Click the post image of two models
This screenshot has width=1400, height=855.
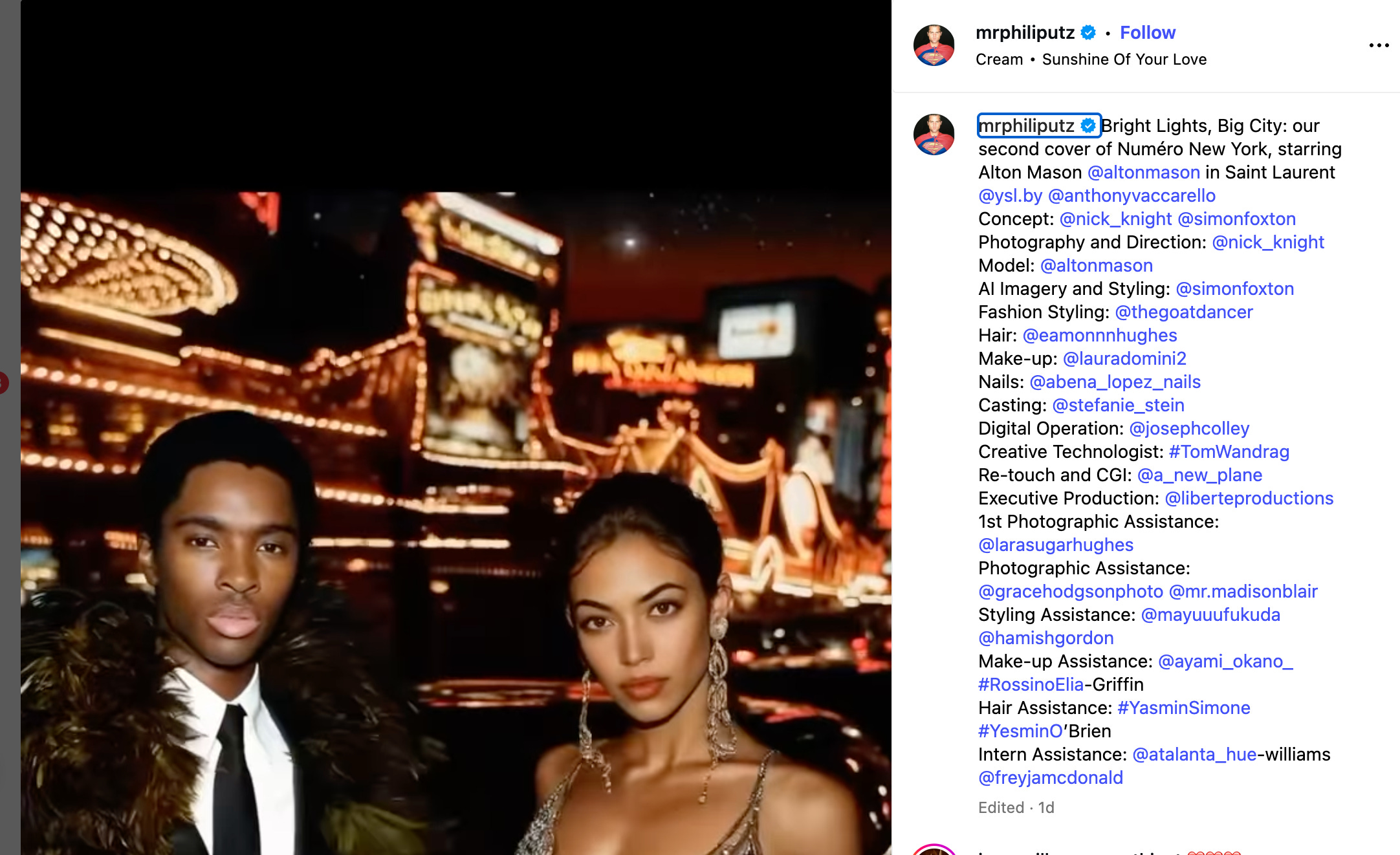coord(456,523)
